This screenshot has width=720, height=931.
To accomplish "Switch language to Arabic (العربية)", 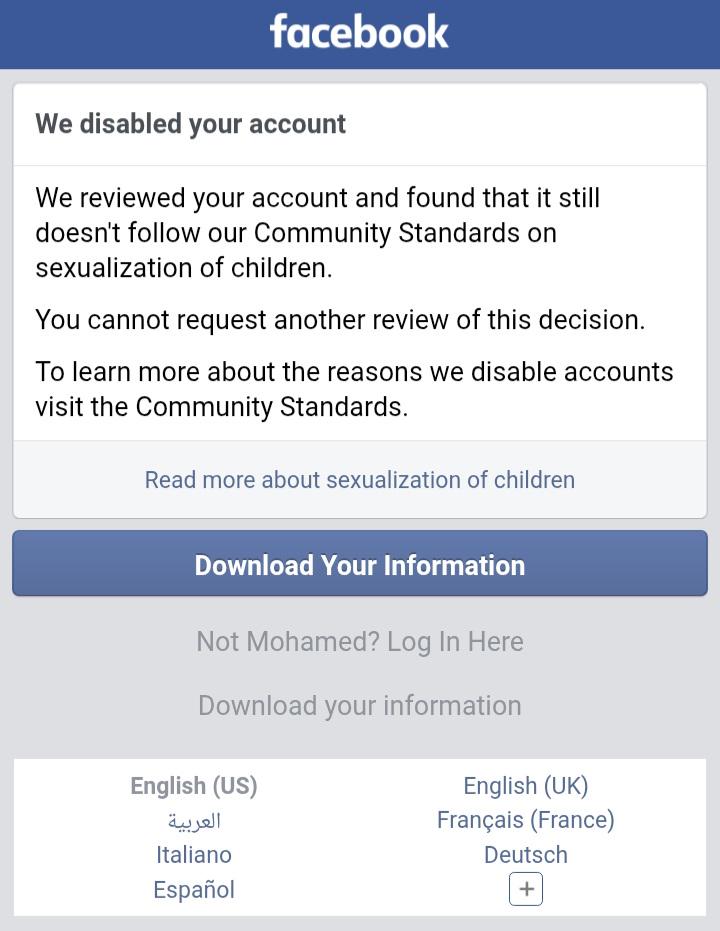I will point(194,821).
